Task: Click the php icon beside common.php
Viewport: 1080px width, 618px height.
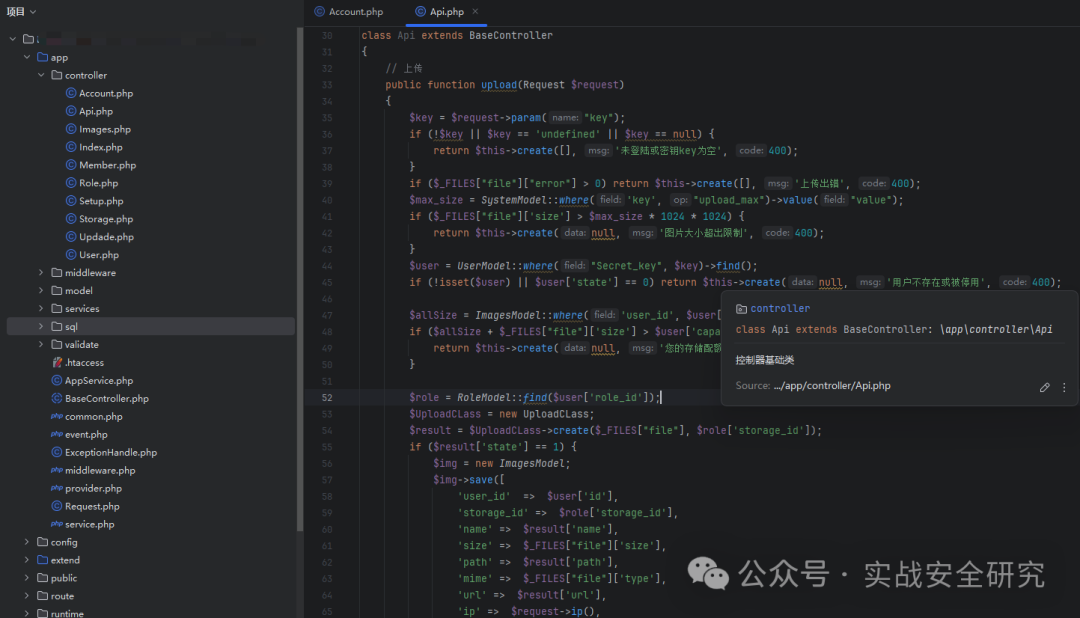Action: click(x=56, y=416)
